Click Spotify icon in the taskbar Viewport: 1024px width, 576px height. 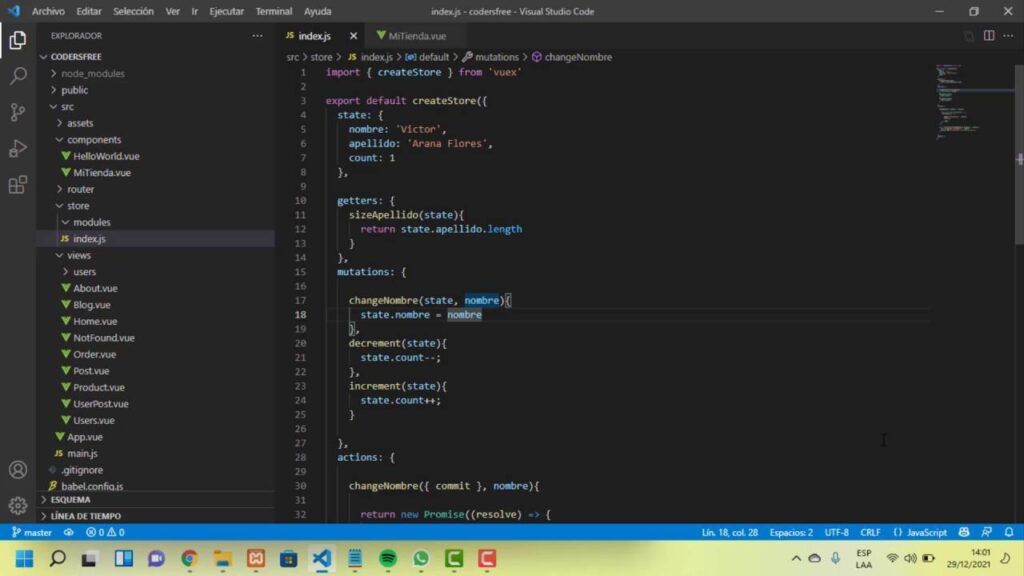click(x=388, y=558)
